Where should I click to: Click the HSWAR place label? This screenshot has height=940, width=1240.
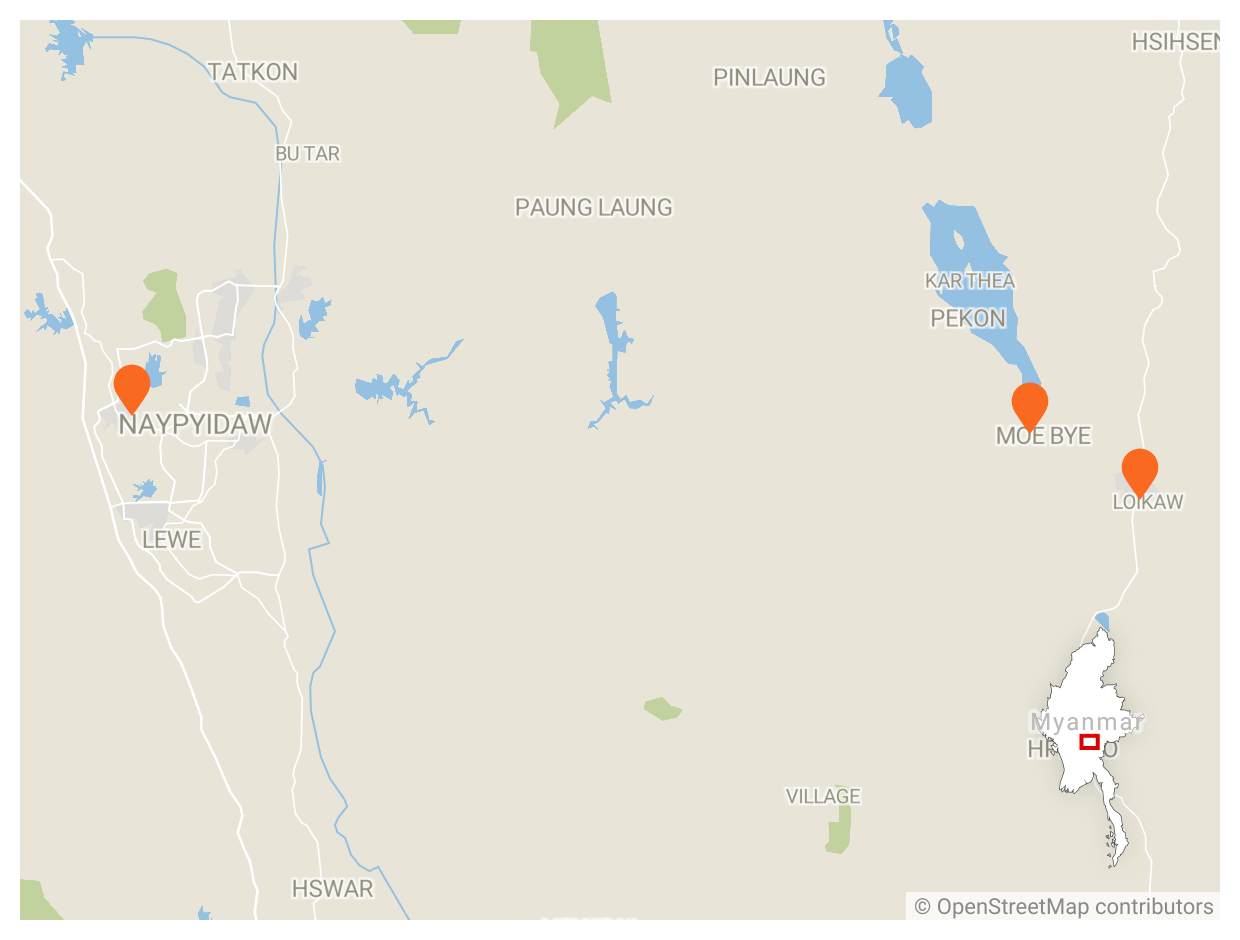click(x=333, y=888)
